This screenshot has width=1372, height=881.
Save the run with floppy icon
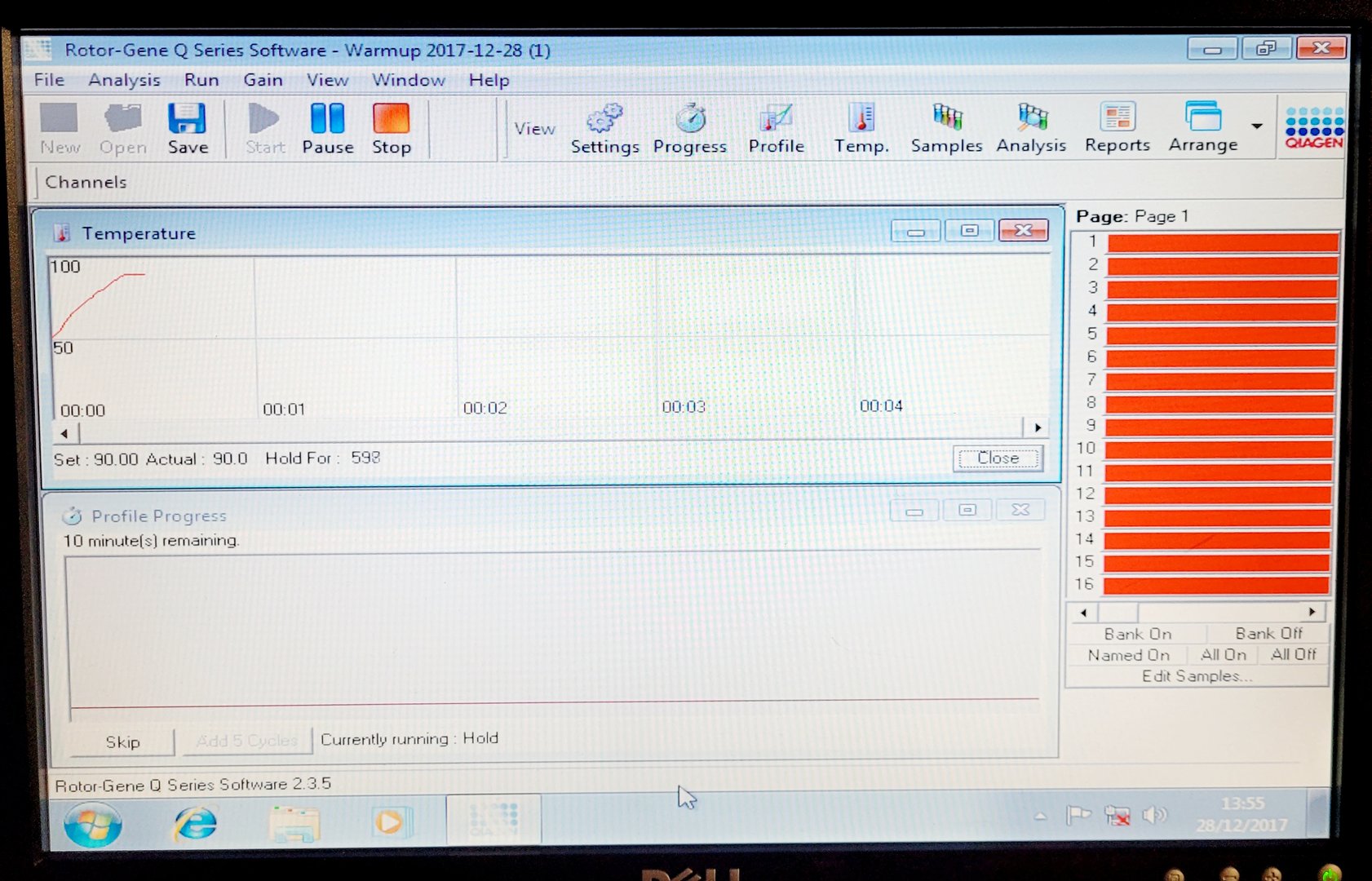[x=188, y=128]
